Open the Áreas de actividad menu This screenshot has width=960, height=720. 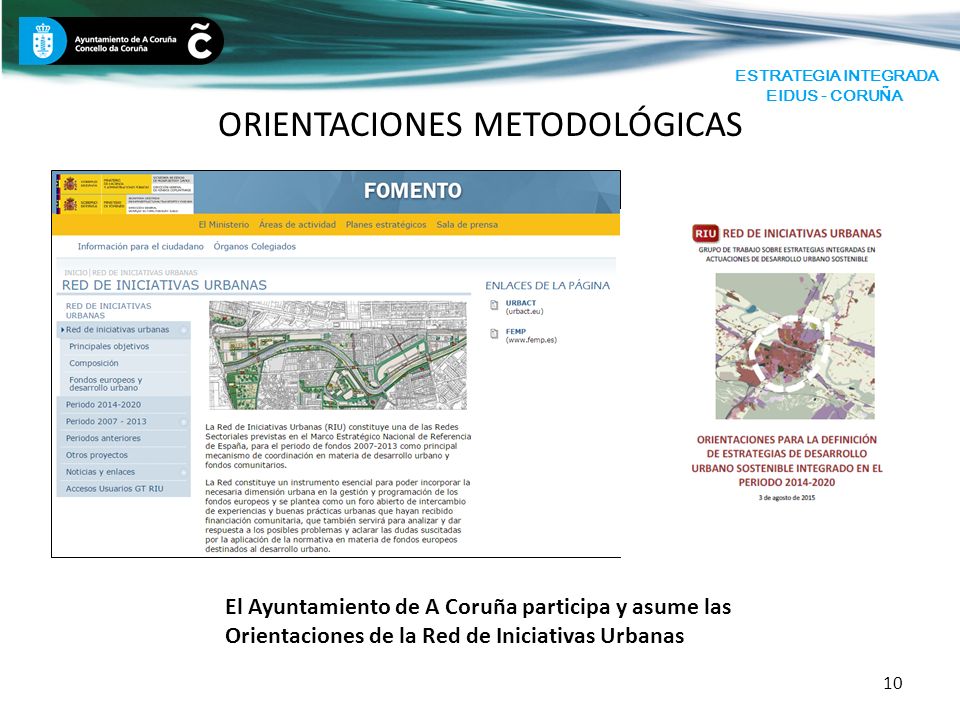coord(297,225)
